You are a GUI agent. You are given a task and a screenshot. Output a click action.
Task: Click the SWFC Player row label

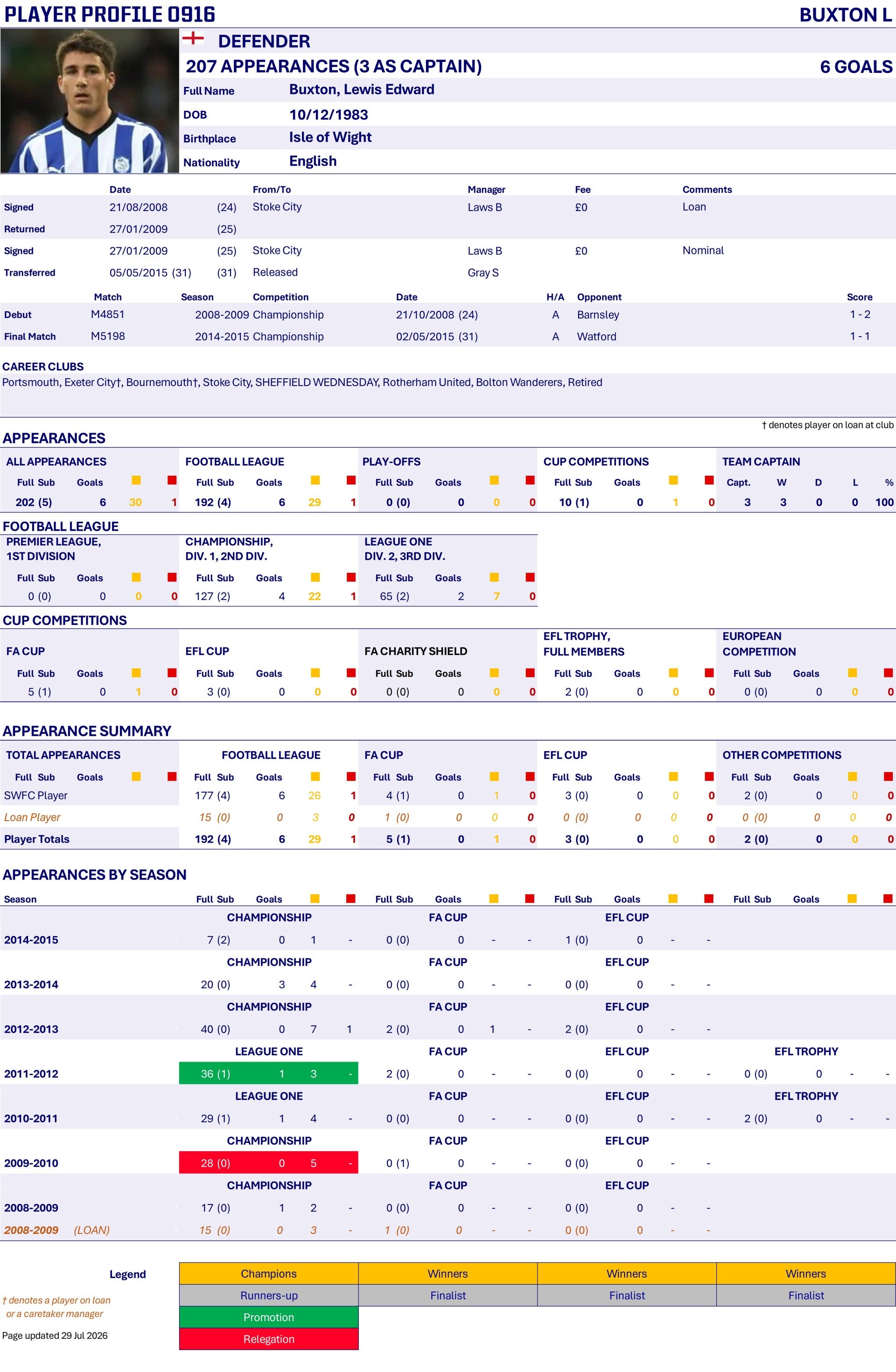click(36, 795)
